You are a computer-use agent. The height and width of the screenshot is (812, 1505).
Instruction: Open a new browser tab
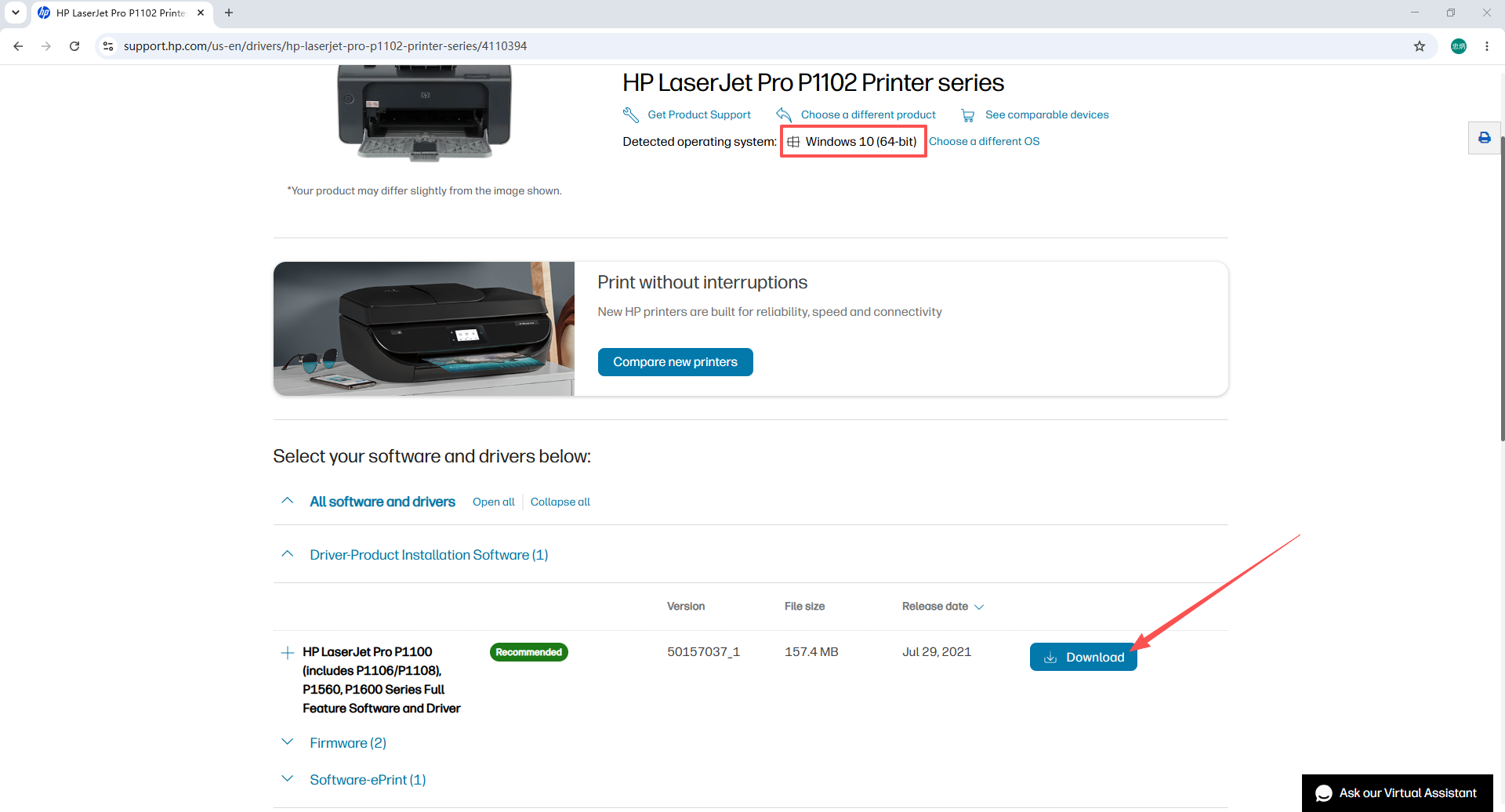[x=229, y=13]
